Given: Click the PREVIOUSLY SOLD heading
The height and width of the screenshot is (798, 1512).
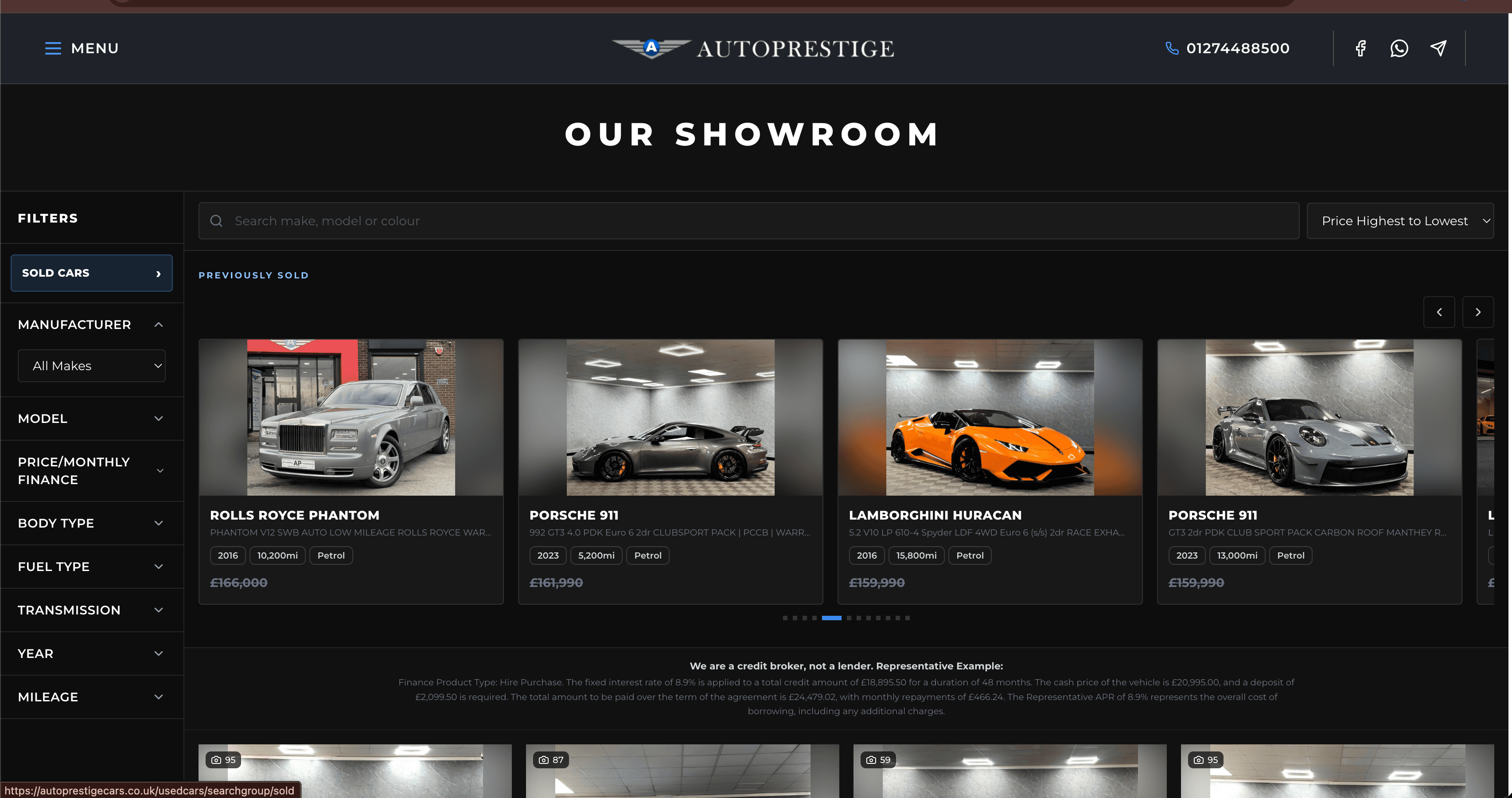Looking at the screenshot, I should coord(253,275).
